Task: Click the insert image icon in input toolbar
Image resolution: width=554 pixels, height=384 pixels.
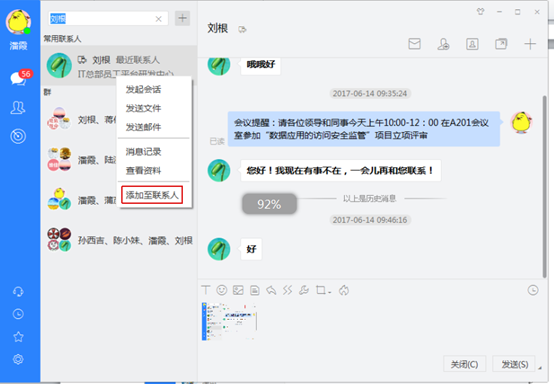Action: tap(238, 290)
